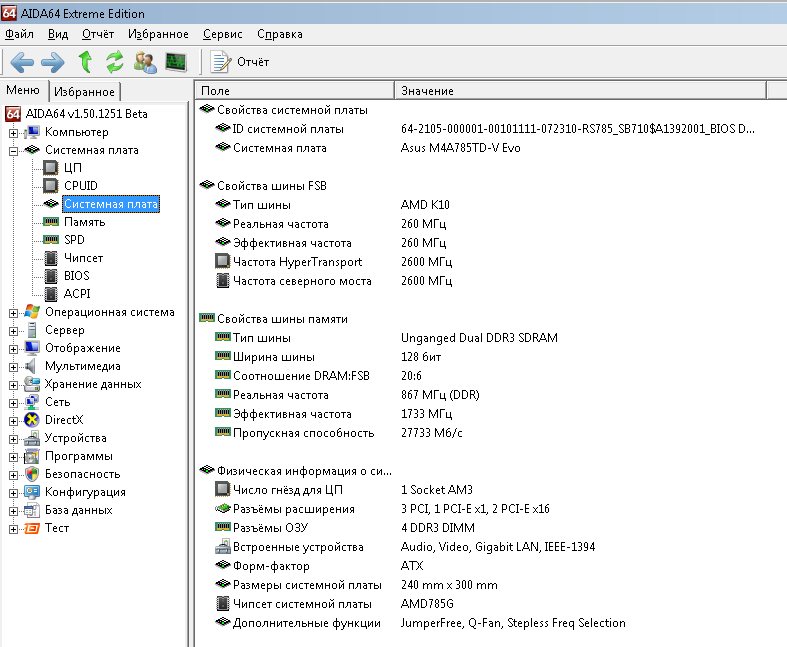Screen dimensions: 787x647
Task: Expand the Тест tree node
Action: (x=14, y=529)
